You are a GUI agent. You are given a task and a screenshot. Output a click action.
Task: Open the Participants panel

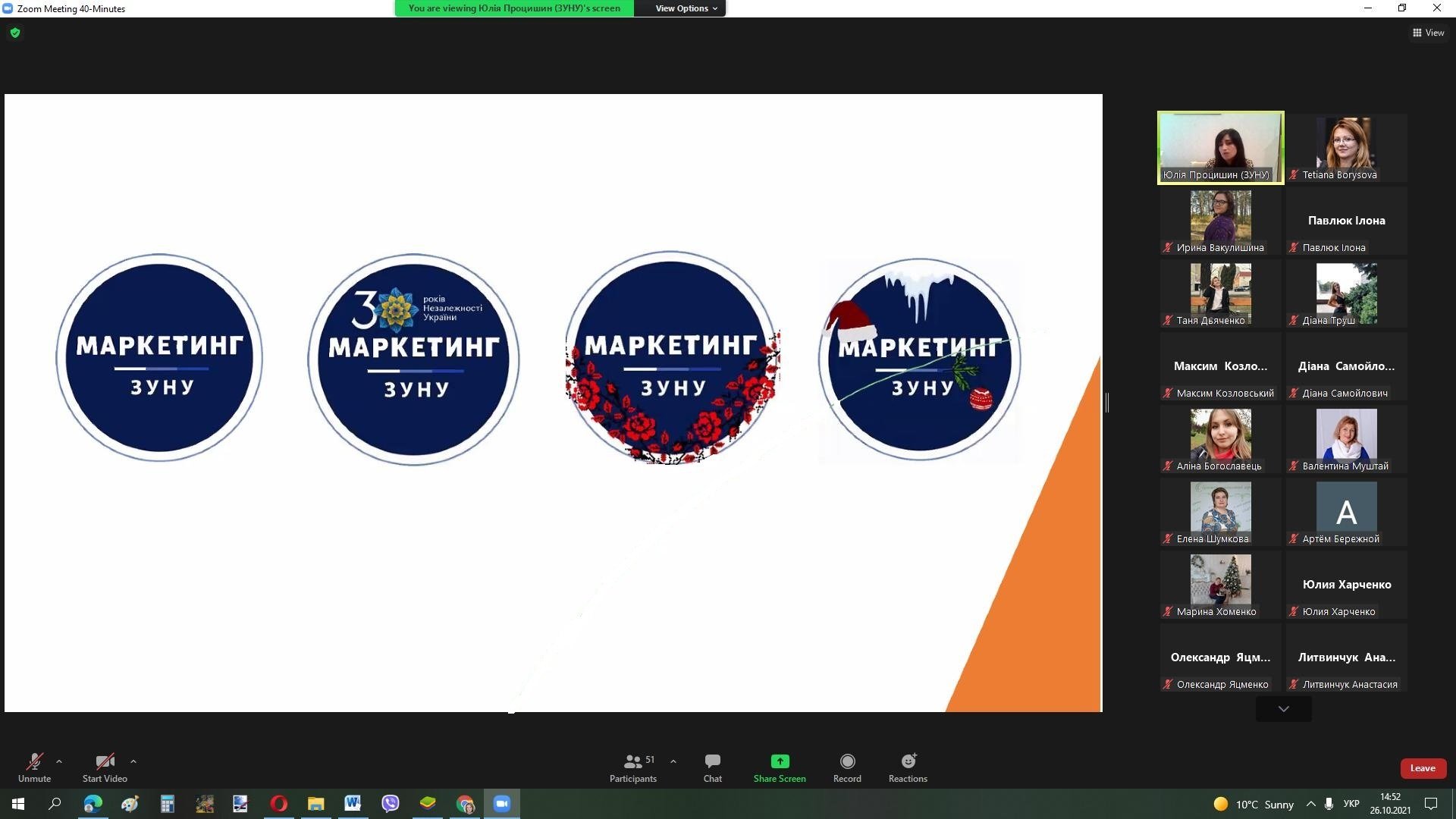point(633,767)
